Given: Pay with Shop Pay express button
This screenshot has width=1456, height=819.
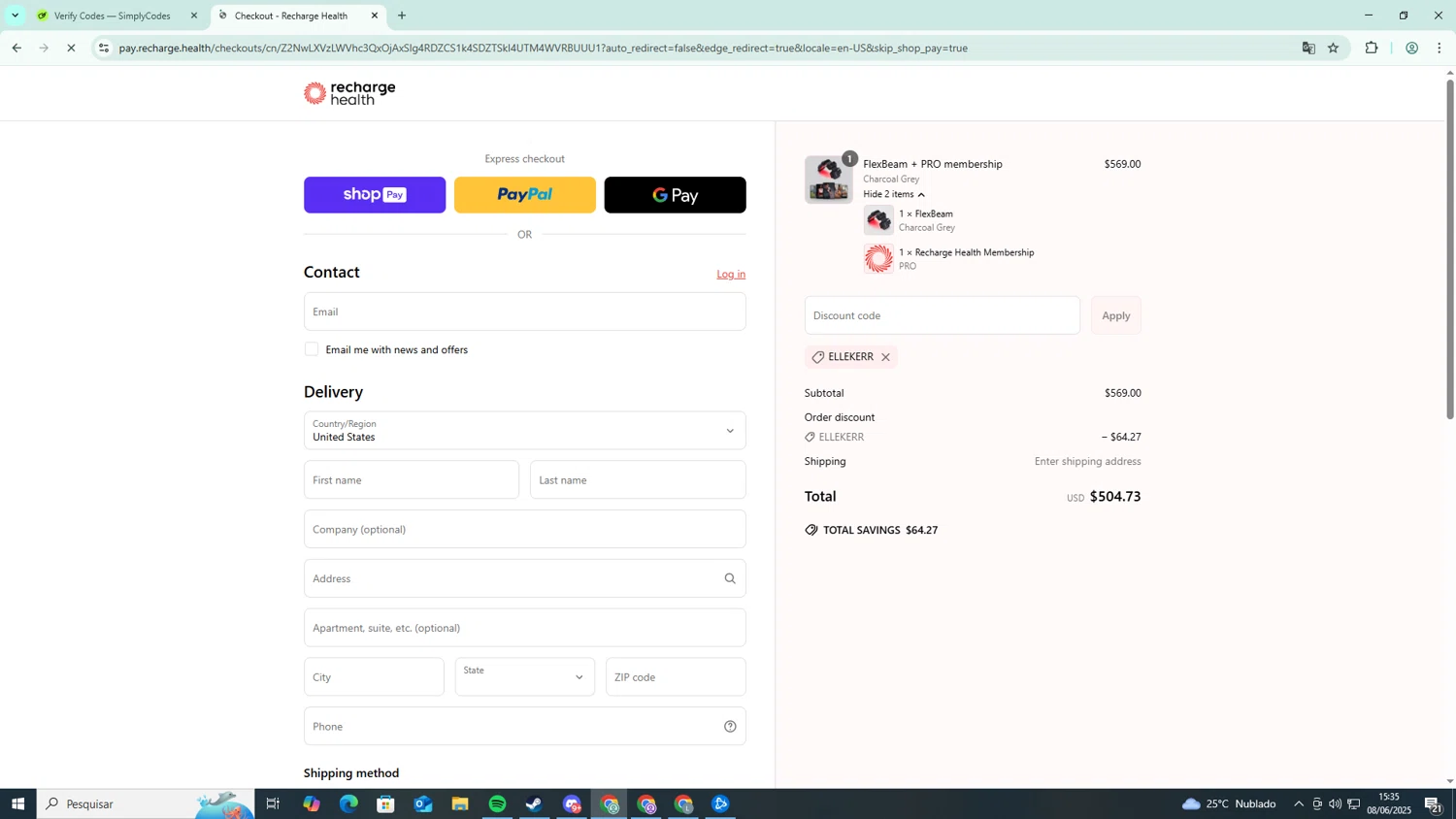Looking at the screenshot, I should [x=375, y=195].
